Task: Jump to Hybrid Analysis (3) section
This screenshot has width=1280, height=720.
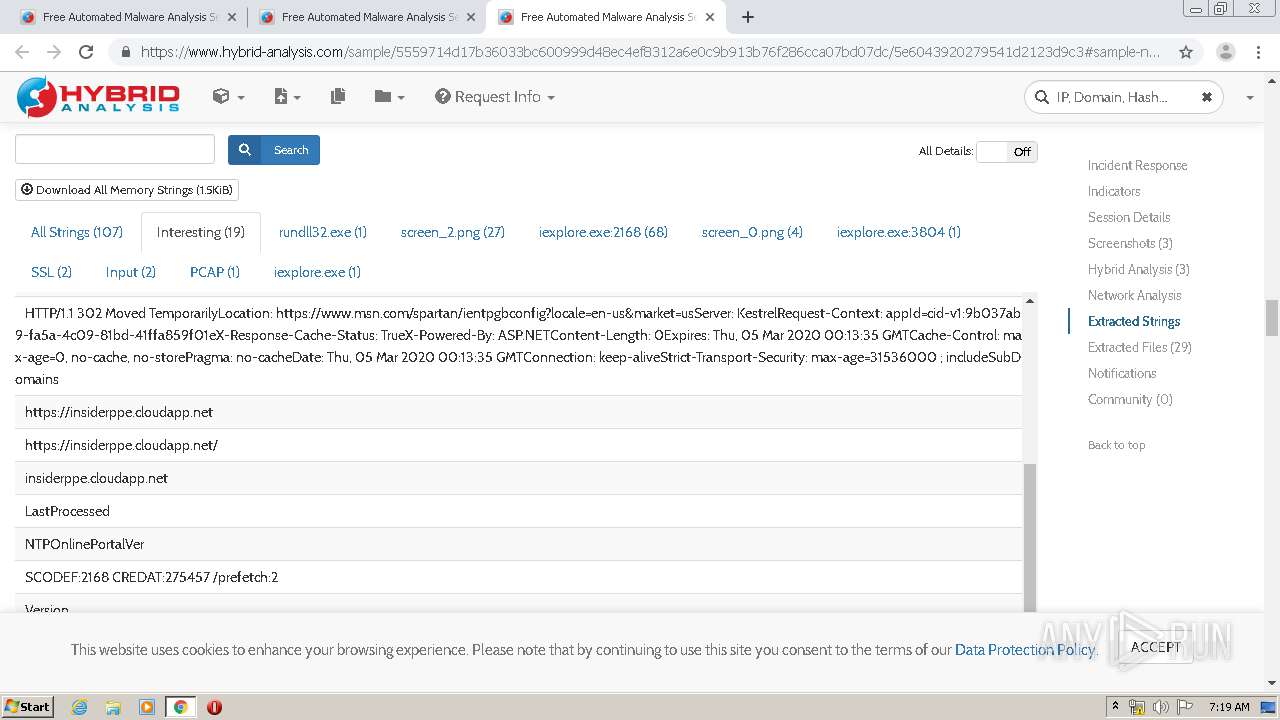Action: [x=1139, y=269]
